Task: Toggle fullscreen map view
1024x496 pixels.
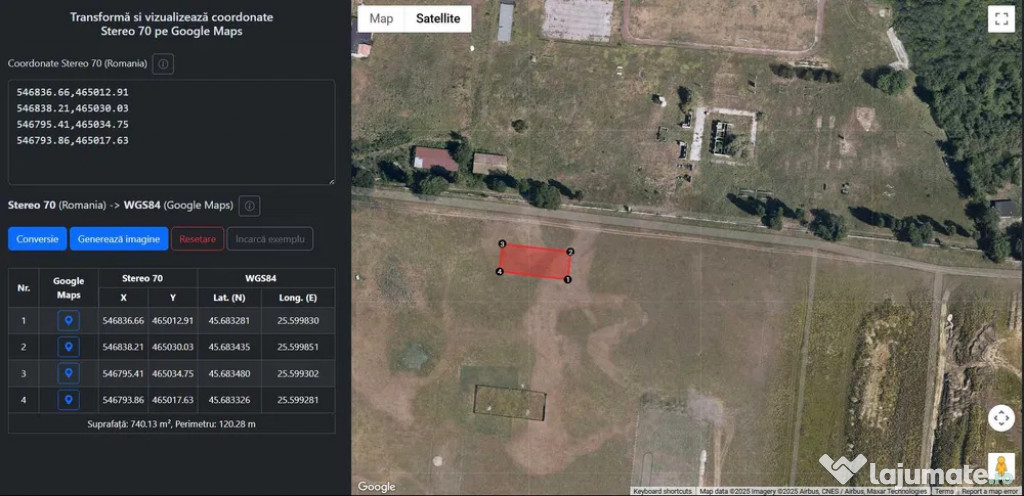Action: point(1001,19)
